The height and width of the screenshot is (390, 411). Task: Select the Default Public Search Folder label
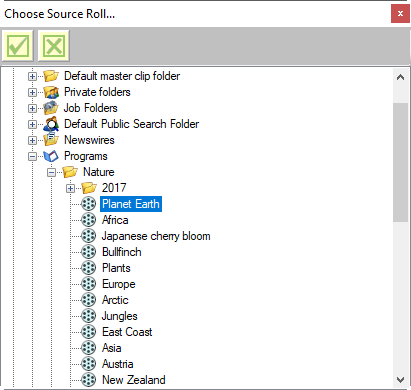coord(132,124)
